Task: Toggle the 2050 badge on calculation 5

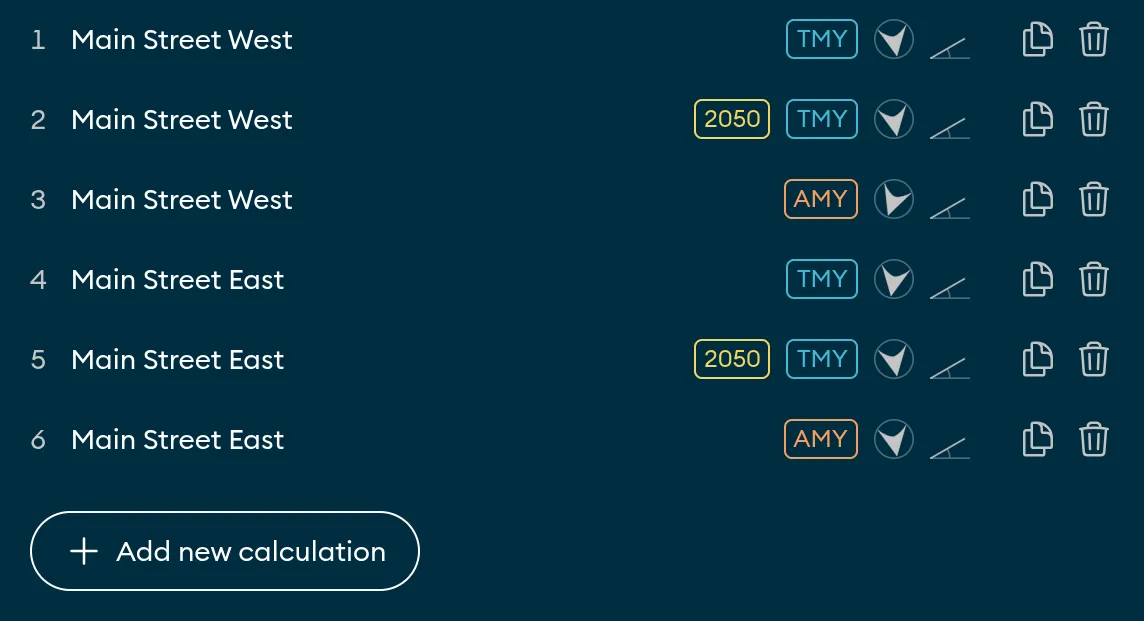Action: pos(731,359)
